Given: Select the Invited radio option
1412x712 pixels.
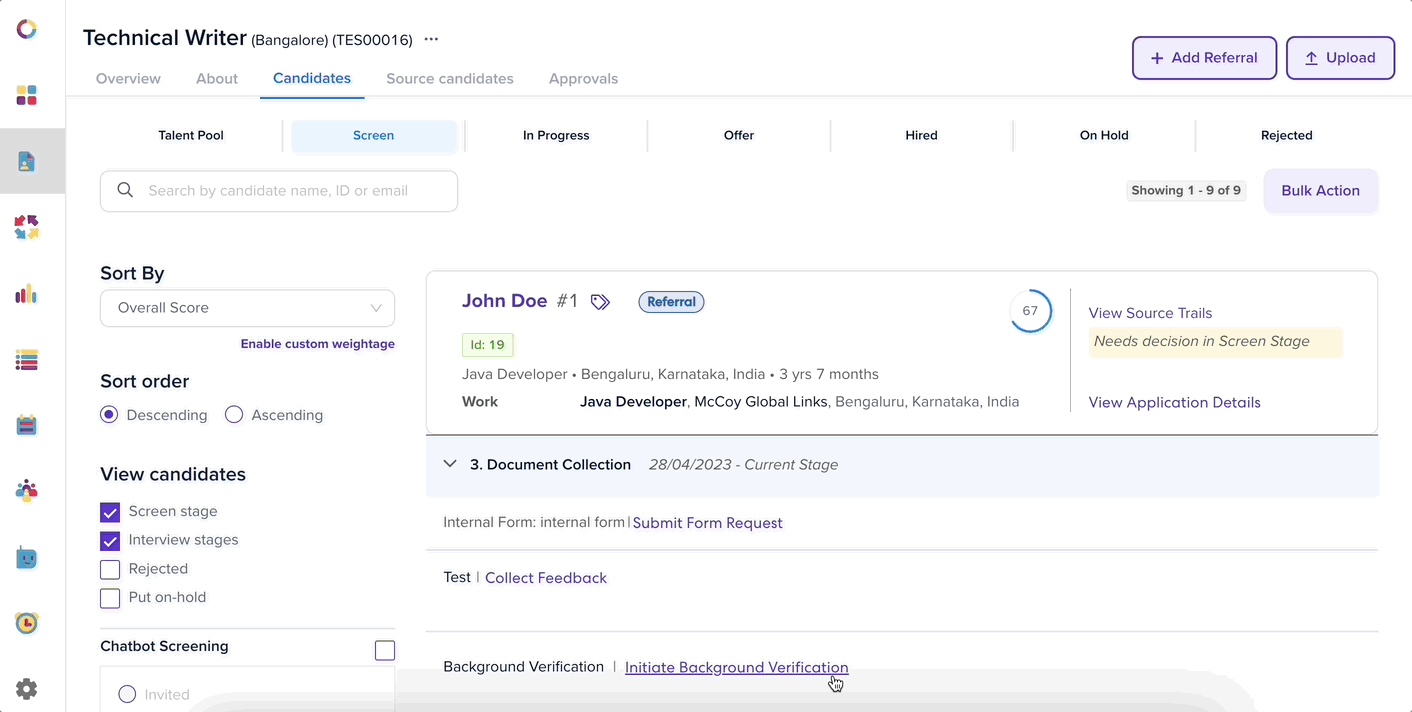Looking at the screenshot, I should click(127, 694).
